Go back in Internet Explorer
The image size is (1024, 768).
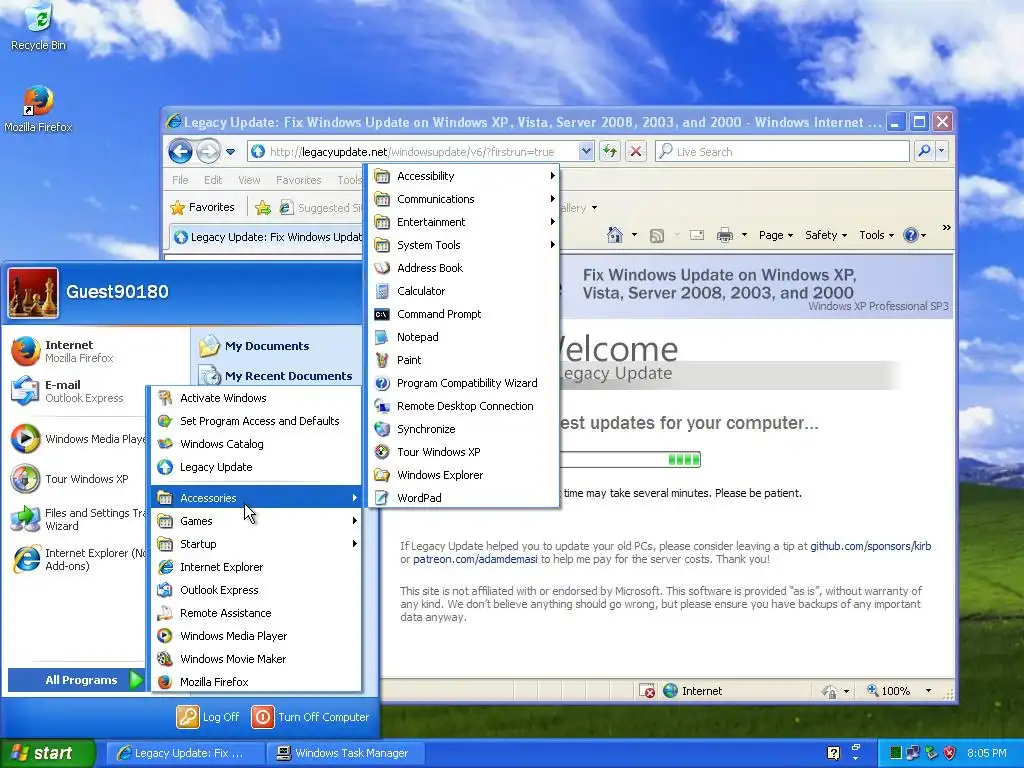pos(180,152)
